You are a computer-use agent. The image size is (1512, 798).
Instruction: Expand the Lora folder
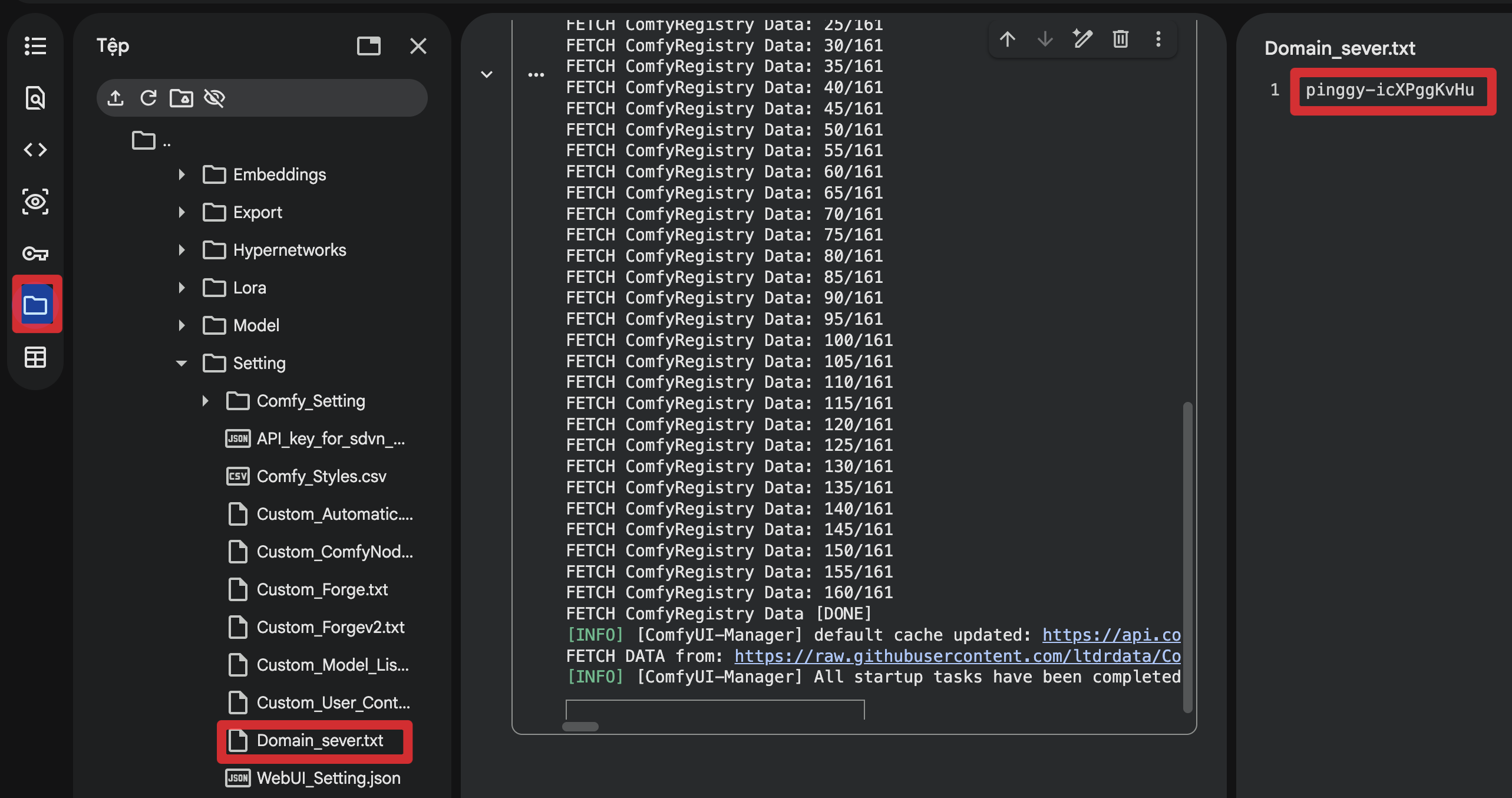point(181,288)
